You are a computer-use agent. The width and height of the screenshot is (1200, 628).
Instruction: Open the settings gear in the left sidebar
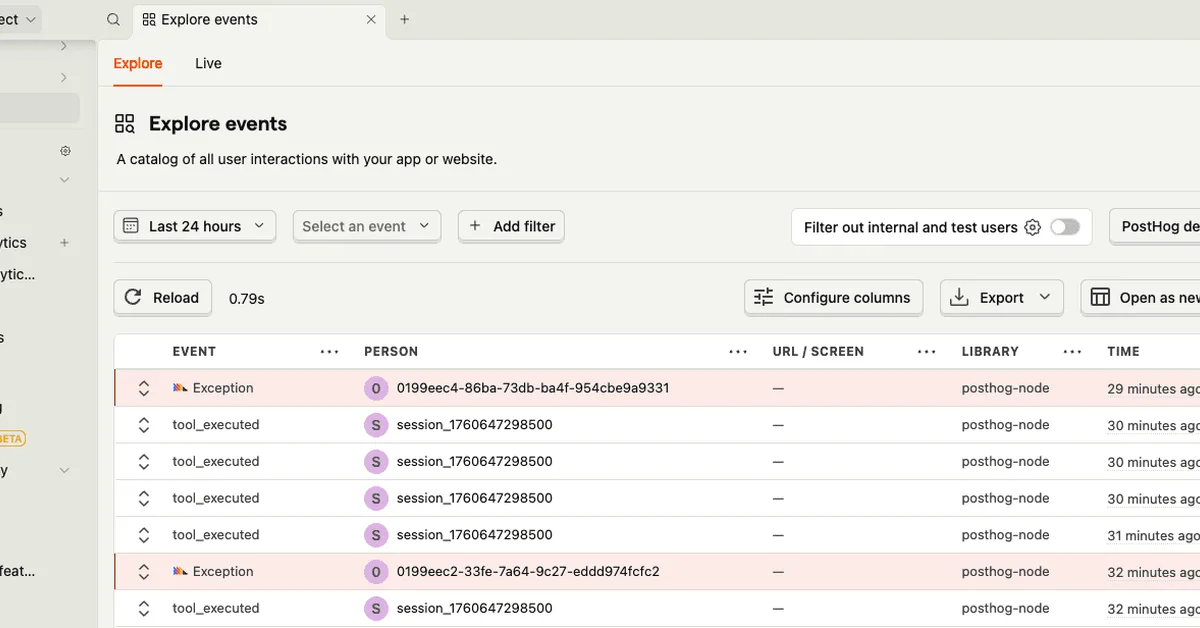(x=65, y=150)
